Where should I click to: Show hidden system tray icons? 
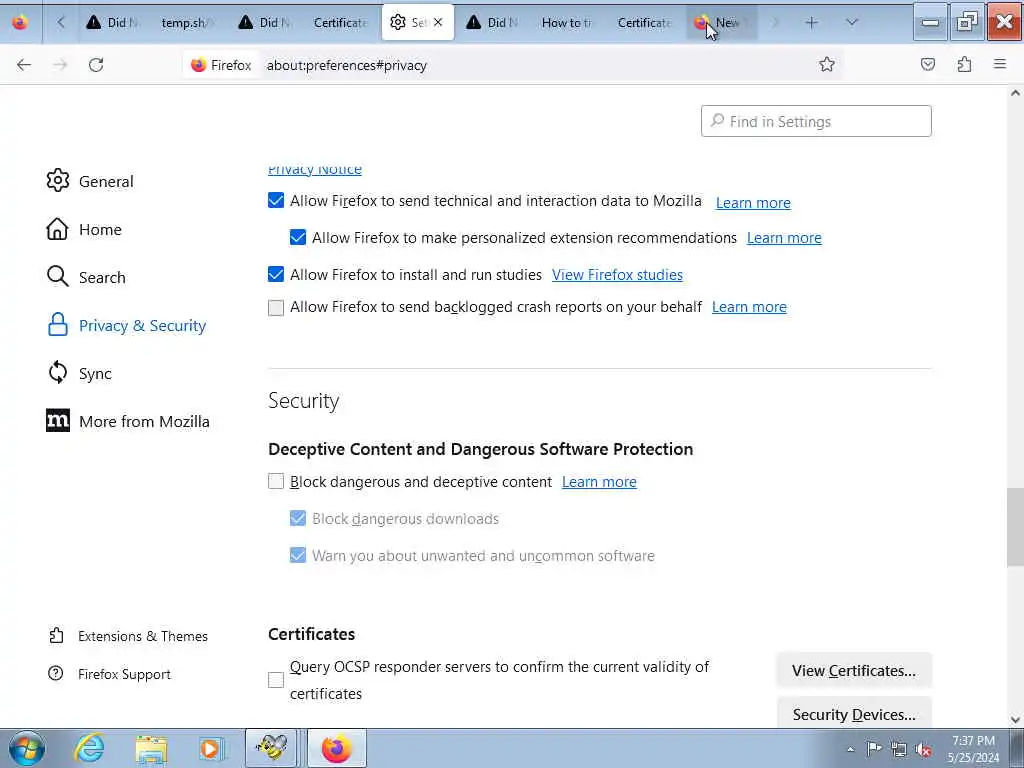(850, 749)
